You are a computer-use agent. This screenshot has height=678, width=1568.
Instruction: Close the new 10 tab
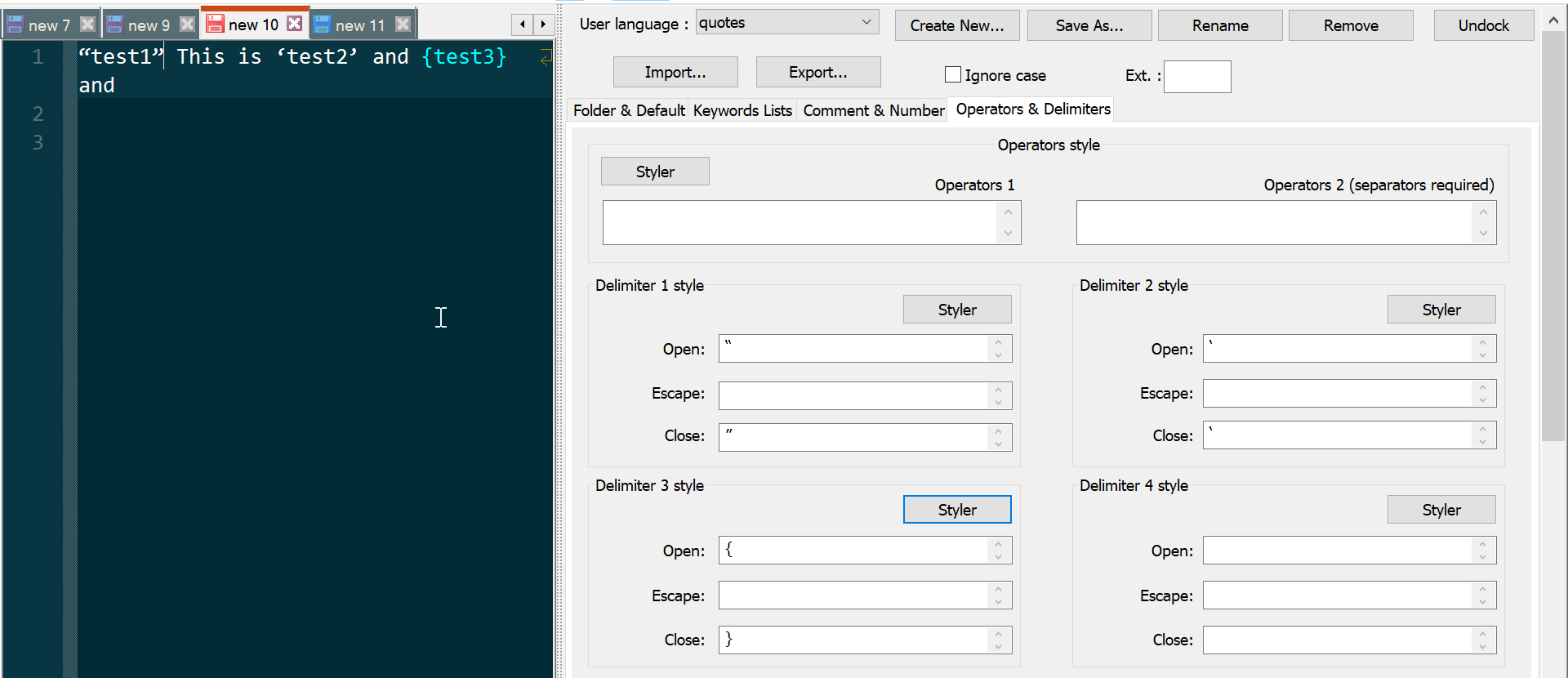coord(295,24)
